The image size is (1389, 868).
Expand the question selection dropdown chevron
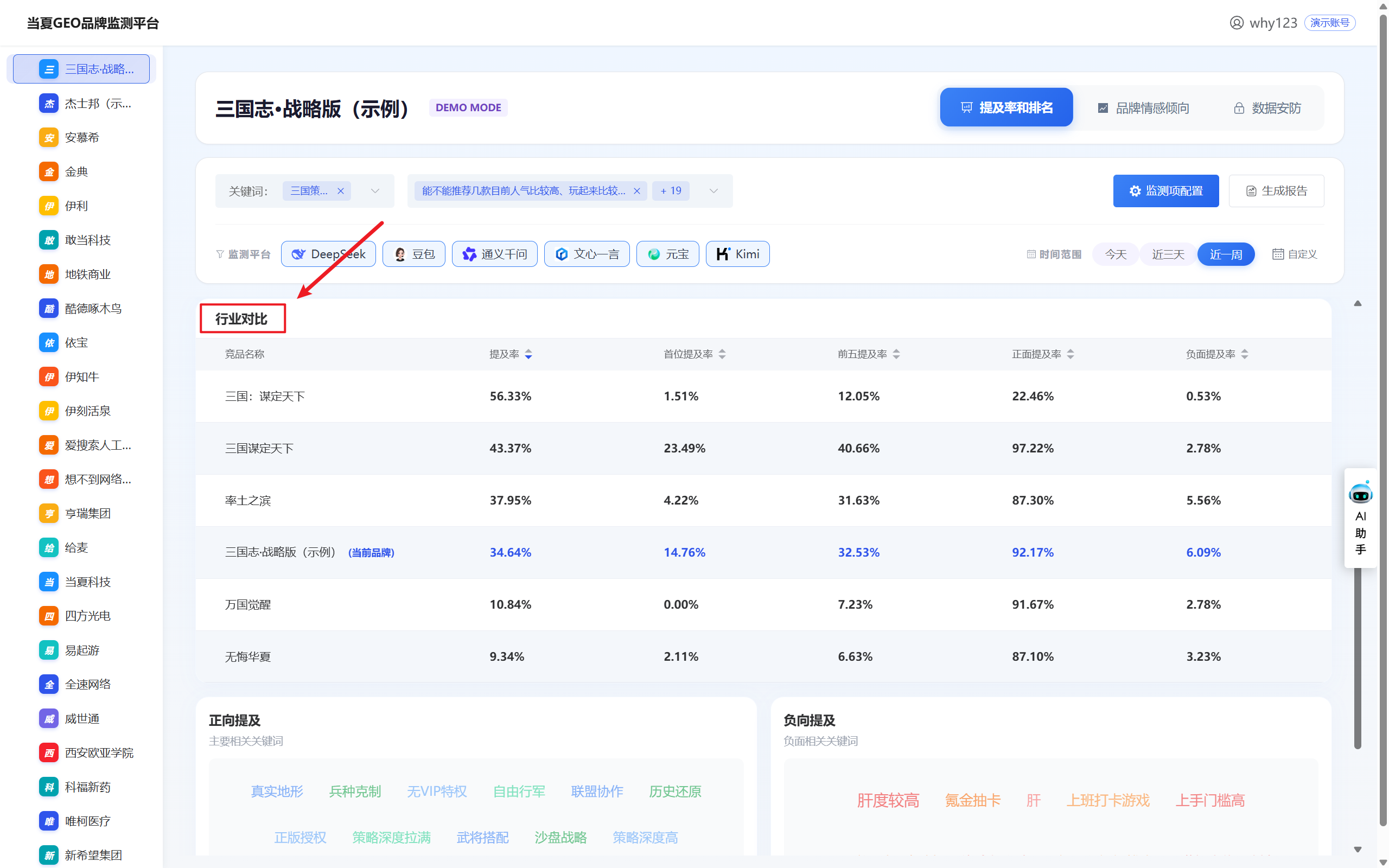tap(713, 191)
